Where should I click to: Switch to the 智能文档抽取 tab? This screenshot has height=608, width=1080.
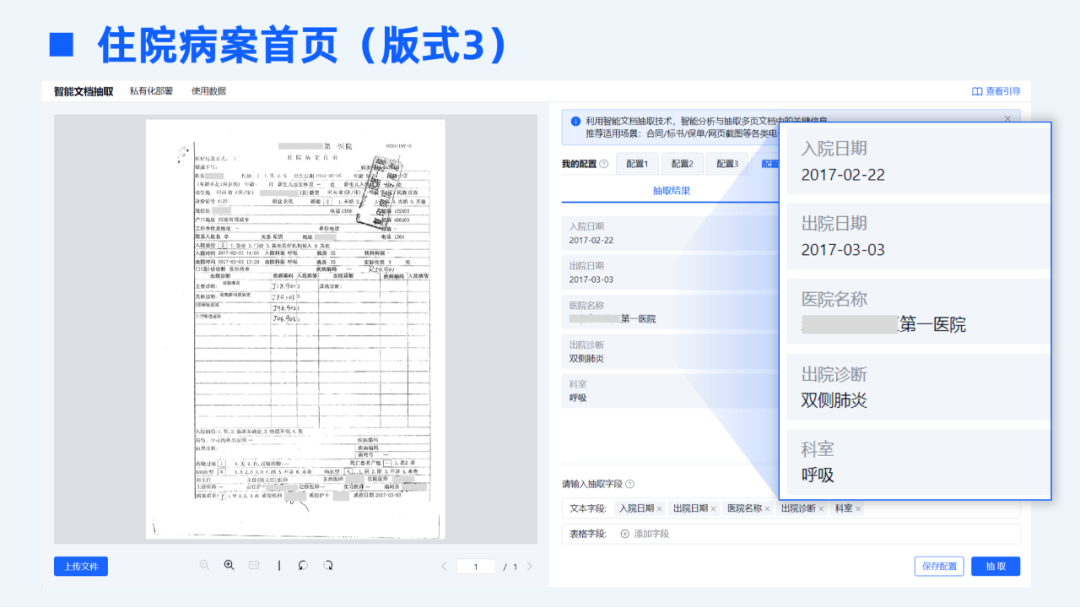(83, 92)
